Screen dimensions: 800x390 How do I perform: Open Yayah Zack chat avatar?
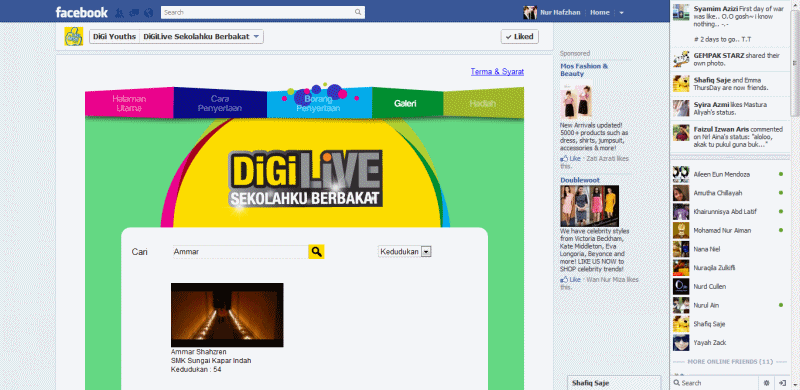click(x=681, y=343)
